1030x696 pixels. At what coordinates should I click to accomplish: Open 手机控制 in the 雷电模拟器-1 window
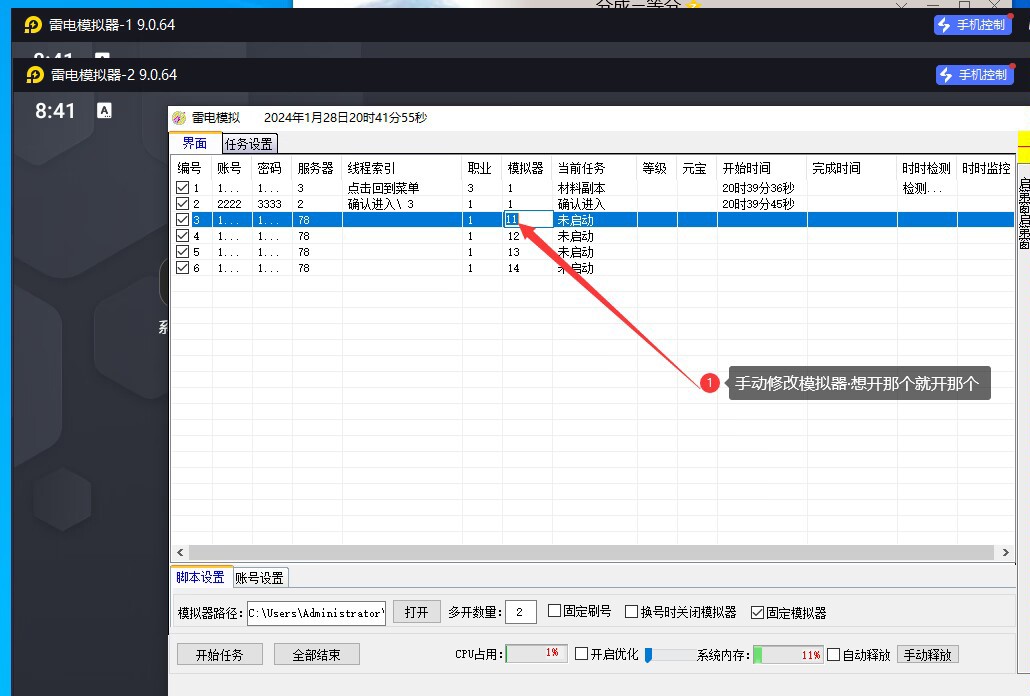972,25
